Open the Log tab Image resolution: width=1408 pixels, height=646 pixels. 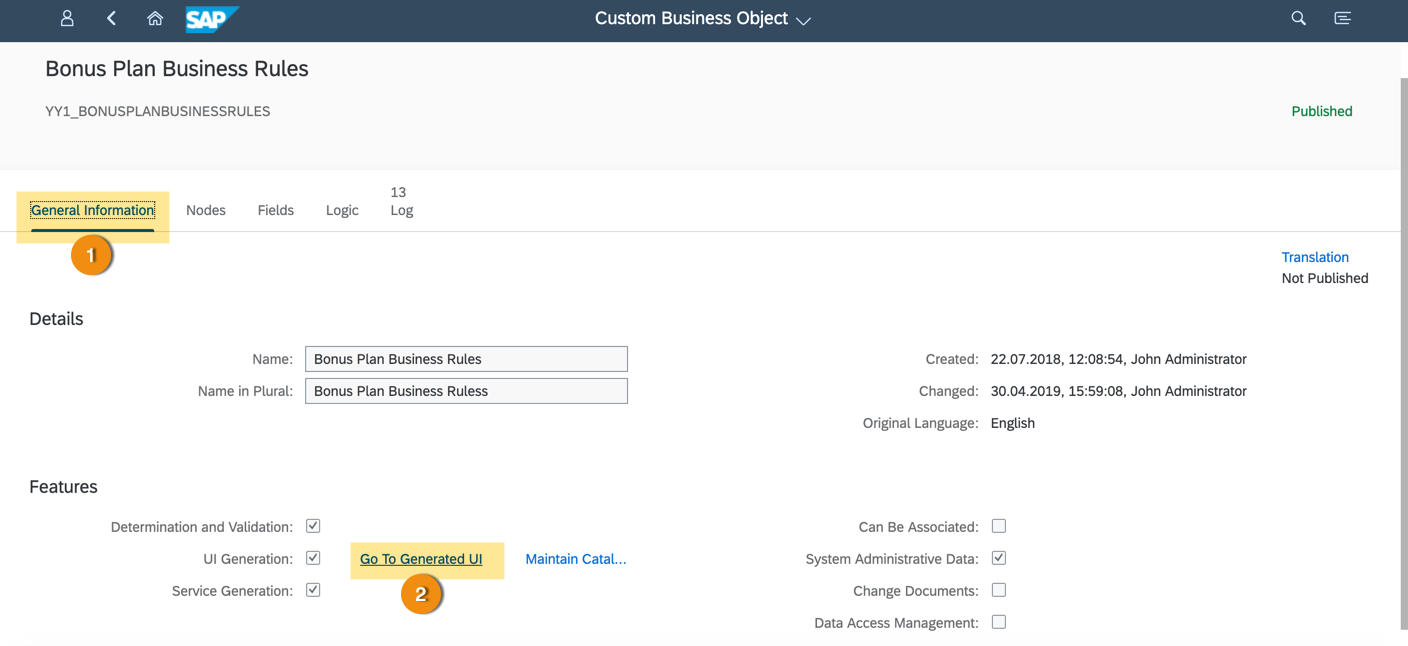401,201
